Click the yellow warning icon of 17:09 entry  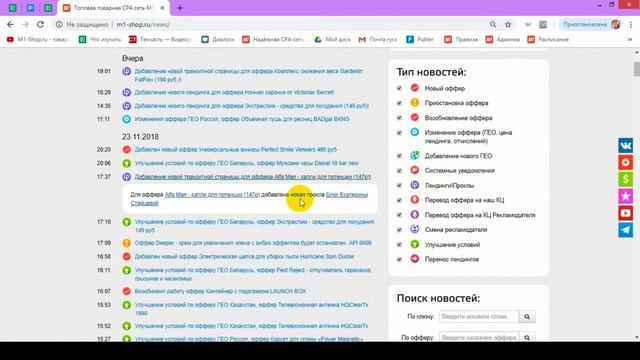[x=127, y=243]
